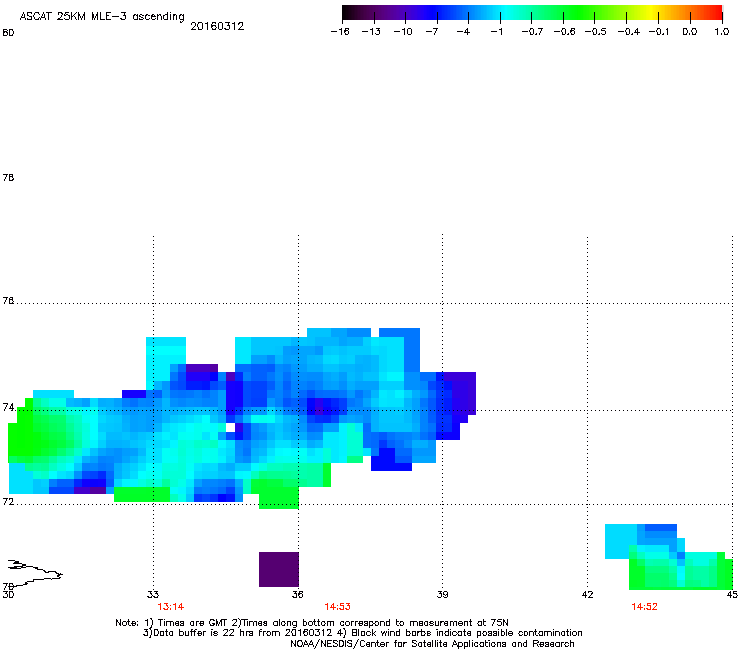Click the 0.0 color scale label
The height and width of the screenshot is (650, 740).
pos(690,32)
